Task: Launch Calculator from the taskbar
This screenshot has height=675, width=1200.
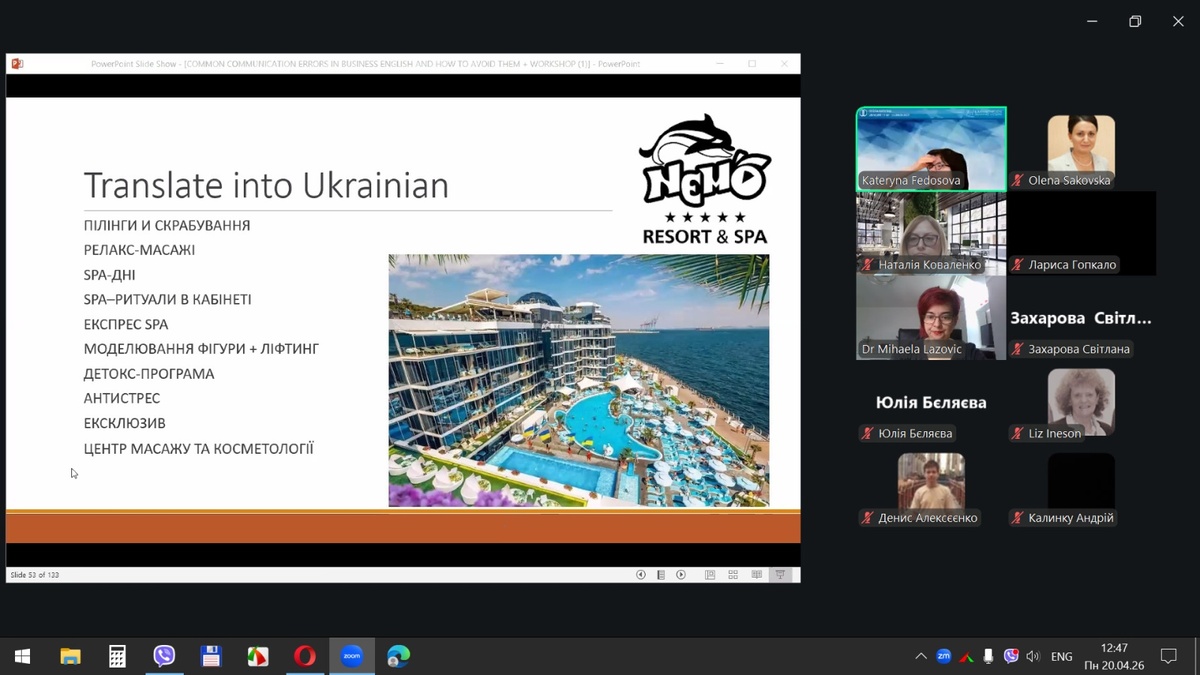Action: pyautogui.click(x=117, y=656)
